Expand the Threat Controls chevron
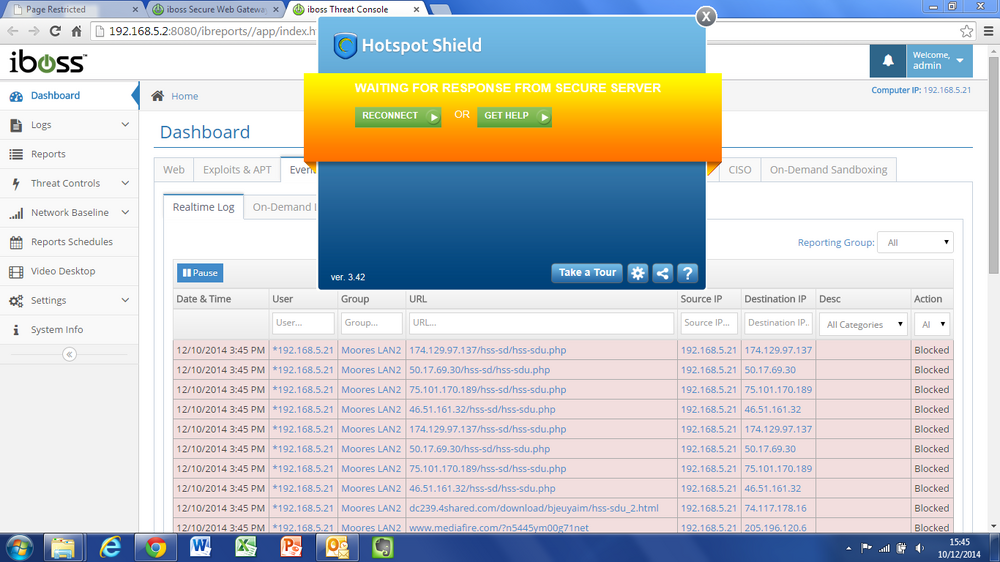 pos(125,184)
